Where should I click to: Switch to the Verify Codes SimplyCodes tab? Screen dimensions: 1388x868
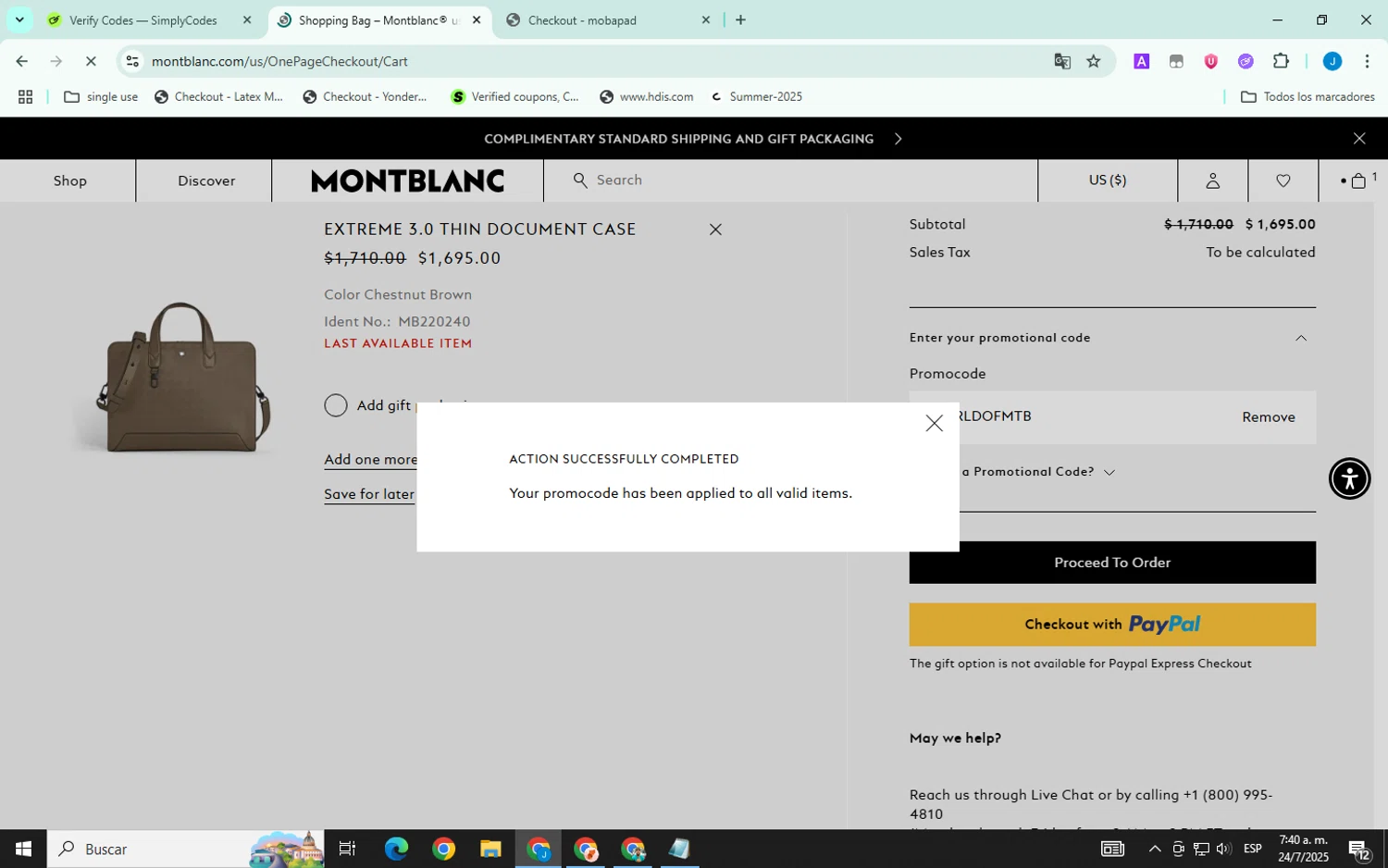pos(143,20)
